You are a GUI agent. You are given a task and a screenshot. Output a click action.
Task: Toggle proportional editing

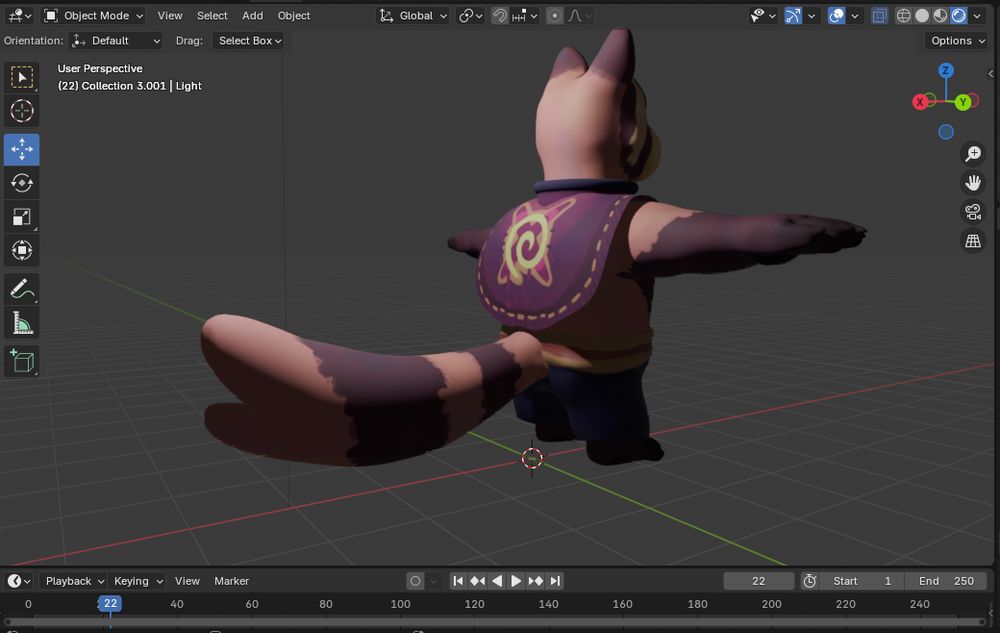[x=555, y=16]
